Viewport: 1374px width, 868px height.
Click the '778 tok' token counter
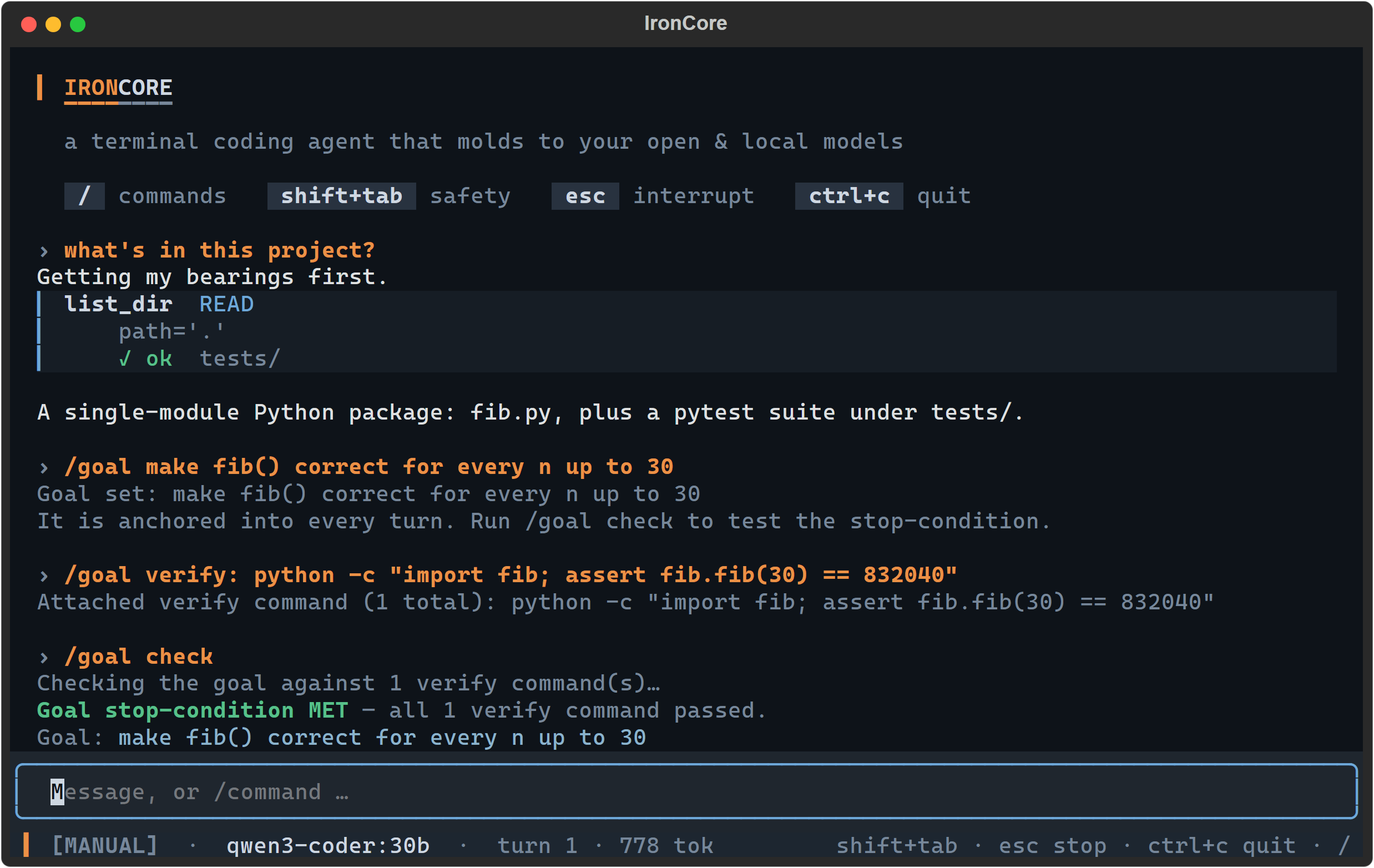(666, 846)
